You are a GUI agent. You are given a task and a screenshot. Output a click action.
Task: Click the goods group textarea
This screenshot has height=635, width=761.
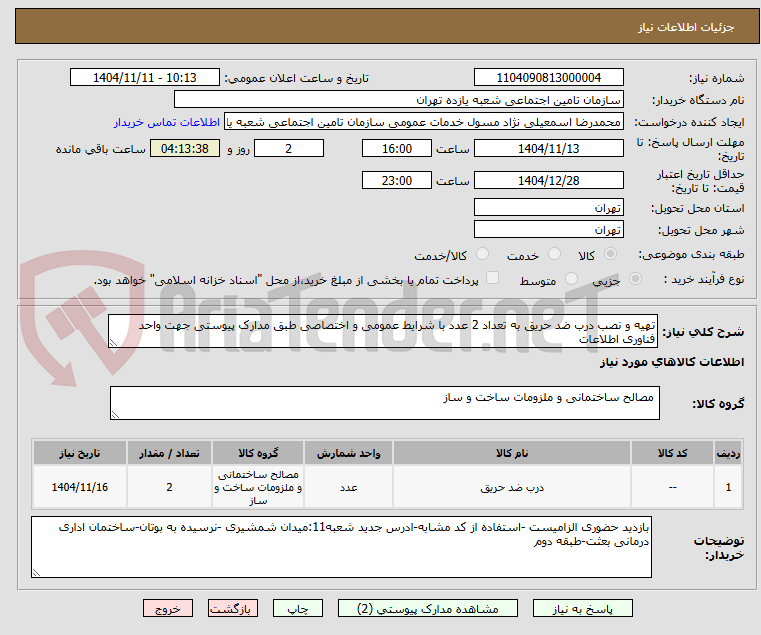(x=385, y=403)
